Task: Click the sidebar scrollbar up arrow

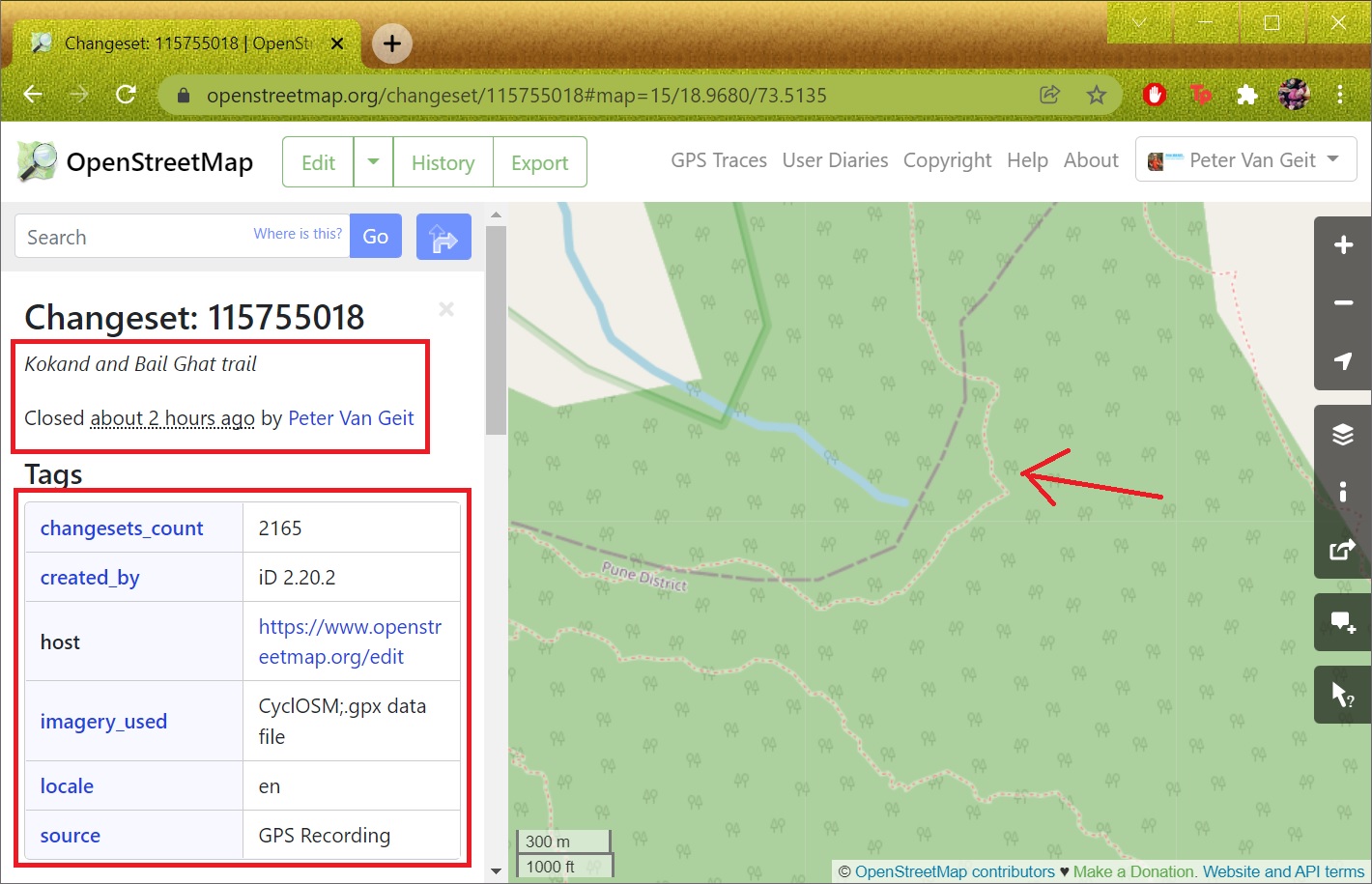Action: (x=496, y=214)
